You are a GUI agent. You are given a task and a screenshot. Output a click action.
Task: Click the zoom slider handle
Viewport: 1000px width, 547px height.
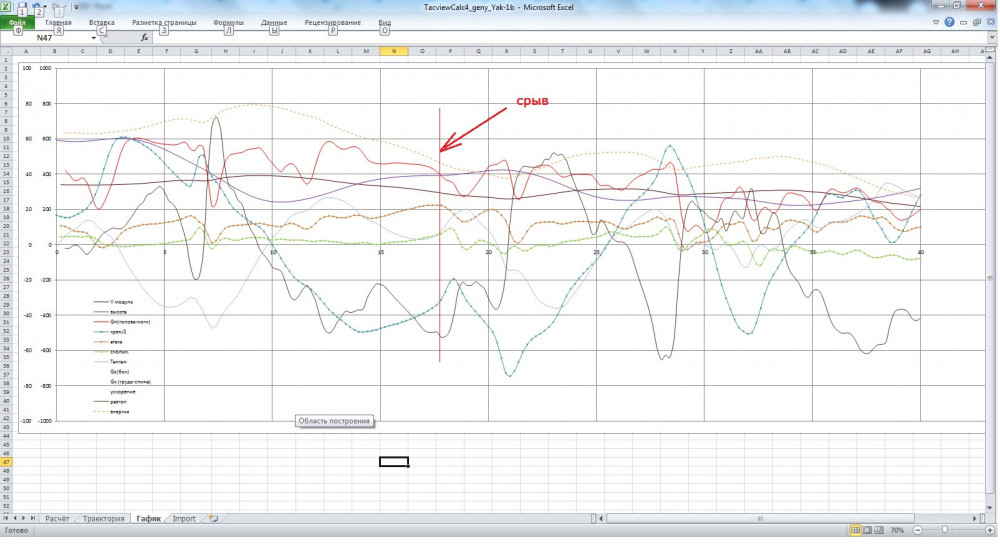click(945, 530)
